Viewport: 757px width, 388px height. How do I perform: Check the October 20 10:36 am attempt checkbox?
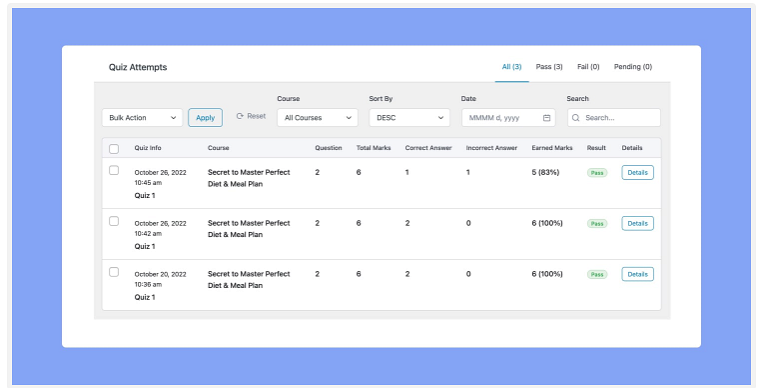pyautogui.click(x=114, y=272)
